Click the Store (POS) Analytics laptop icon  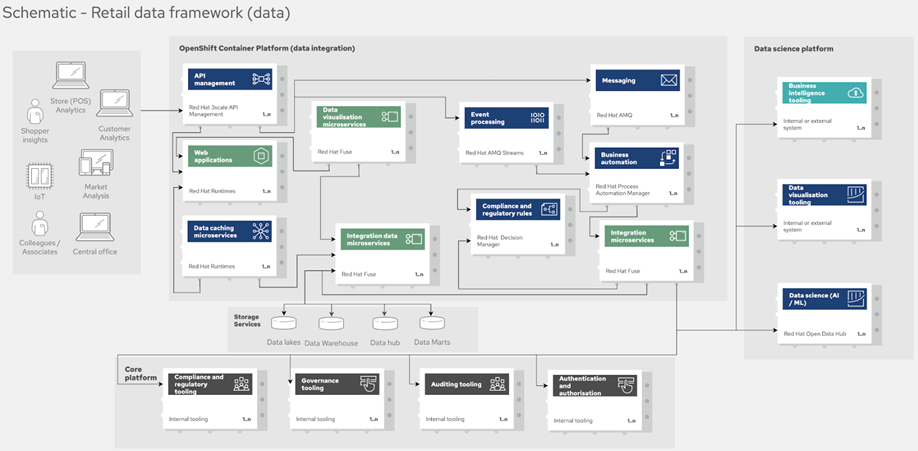pyautogui.click(x=71, y=75)
